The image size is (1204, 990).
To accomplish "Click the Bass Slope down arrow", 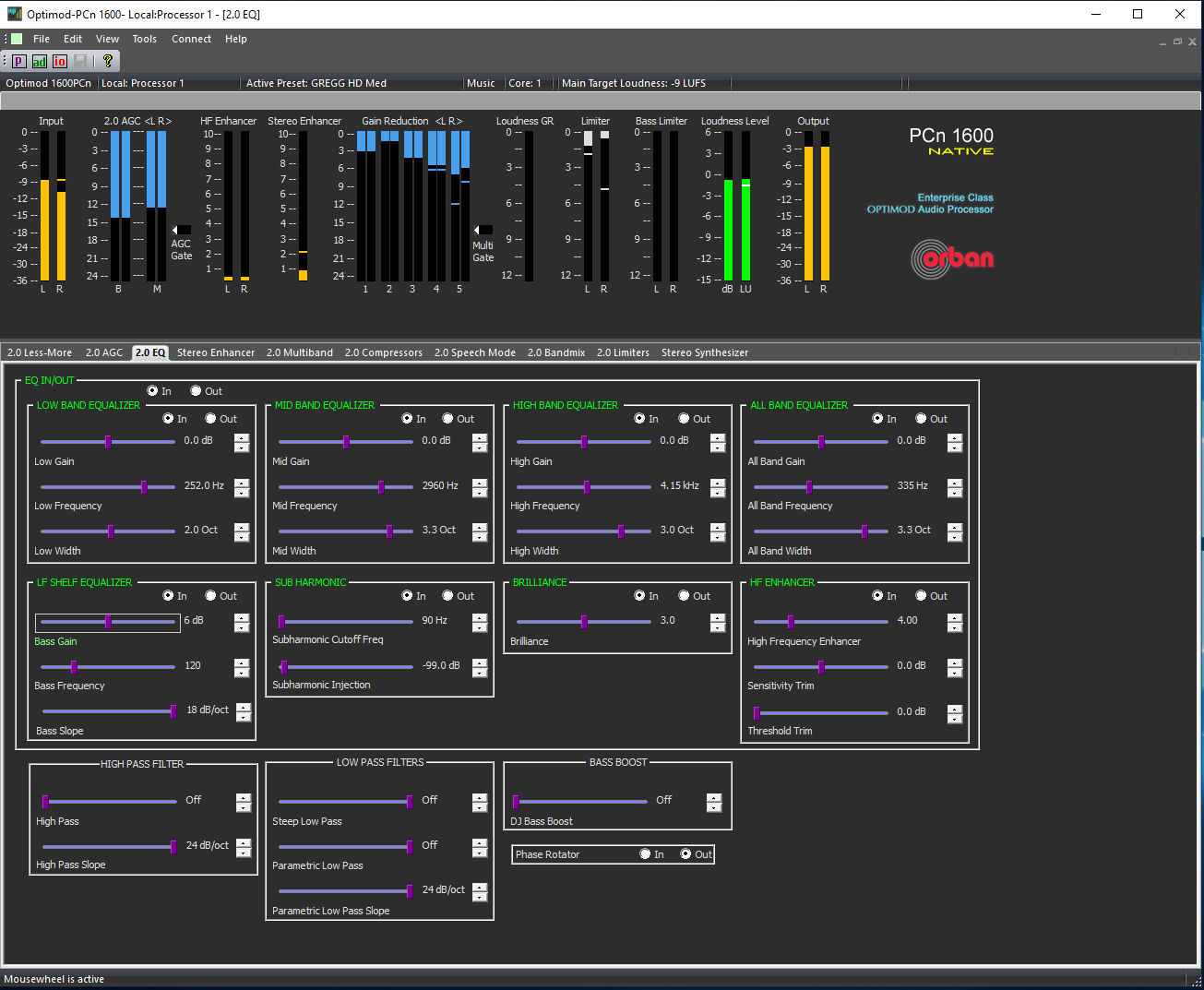I will coord(244,717).
